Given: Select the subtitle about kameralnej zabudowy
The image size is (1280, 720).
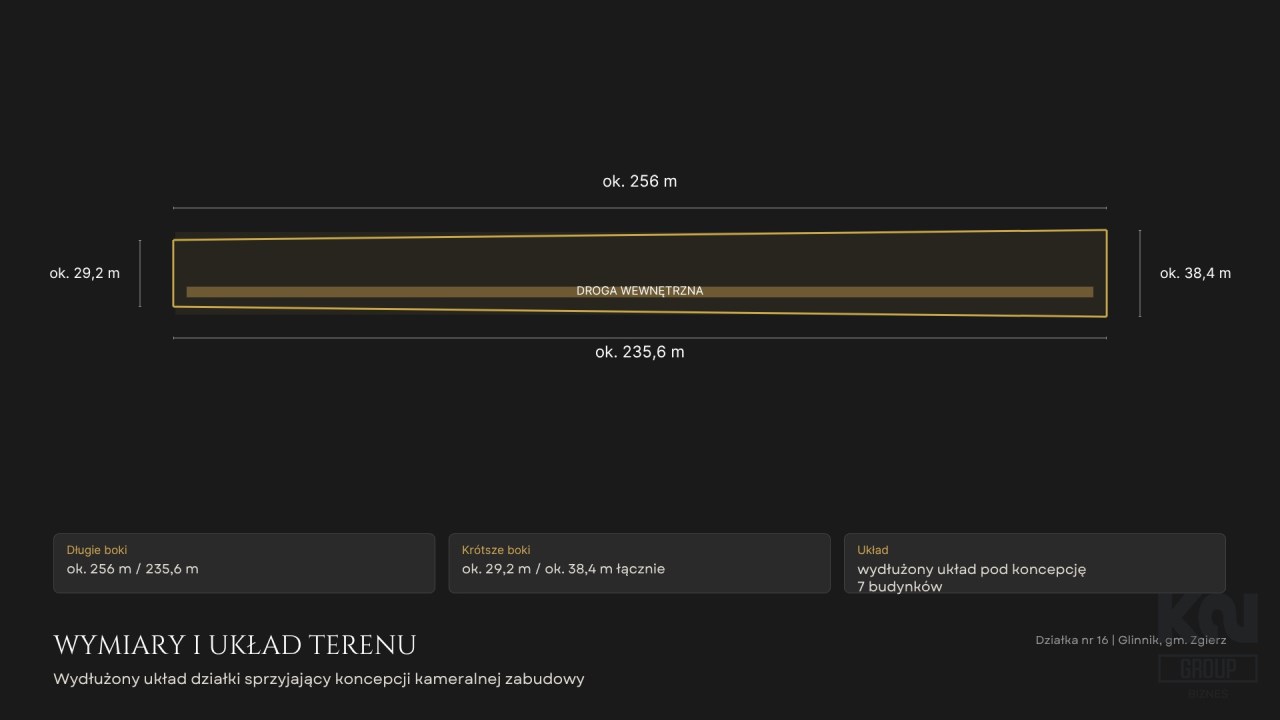Looking at the screenshot, I should (319, 679).
